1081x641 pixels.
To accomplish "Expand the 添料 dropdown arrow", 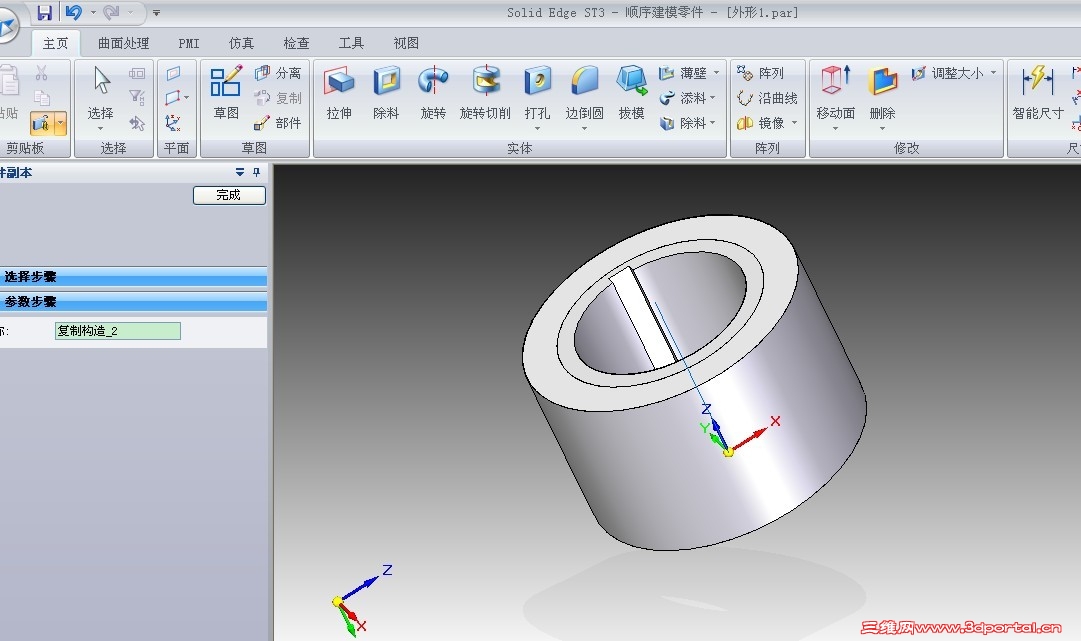I will pos(713,98).
